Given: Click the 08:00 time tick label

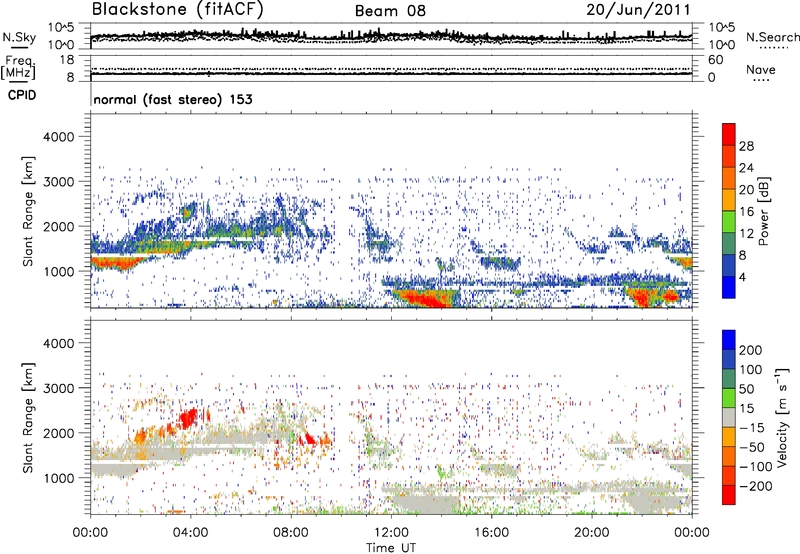Looking at the screenshot, I should pos(291,533).
